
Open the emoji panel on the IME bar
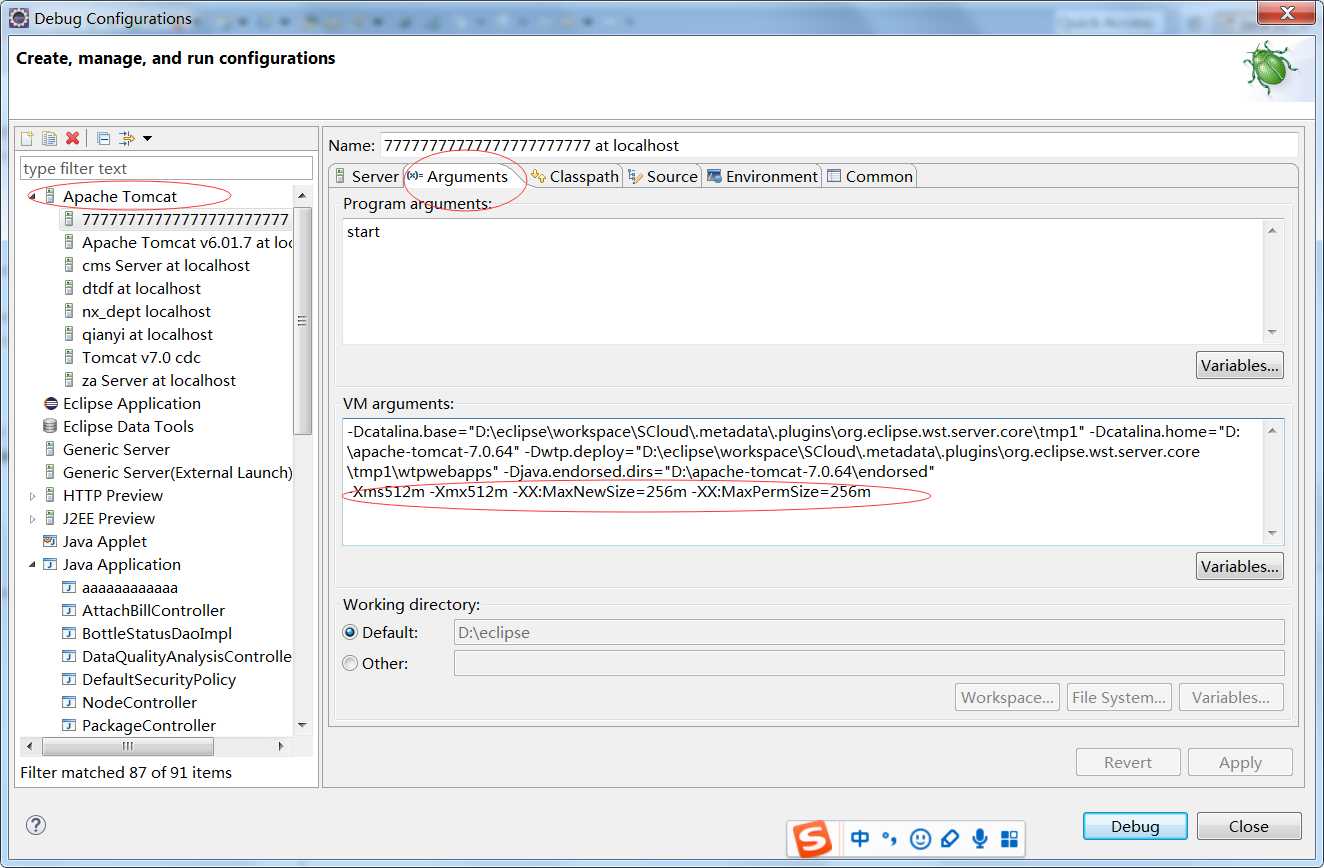coord(921,838)
